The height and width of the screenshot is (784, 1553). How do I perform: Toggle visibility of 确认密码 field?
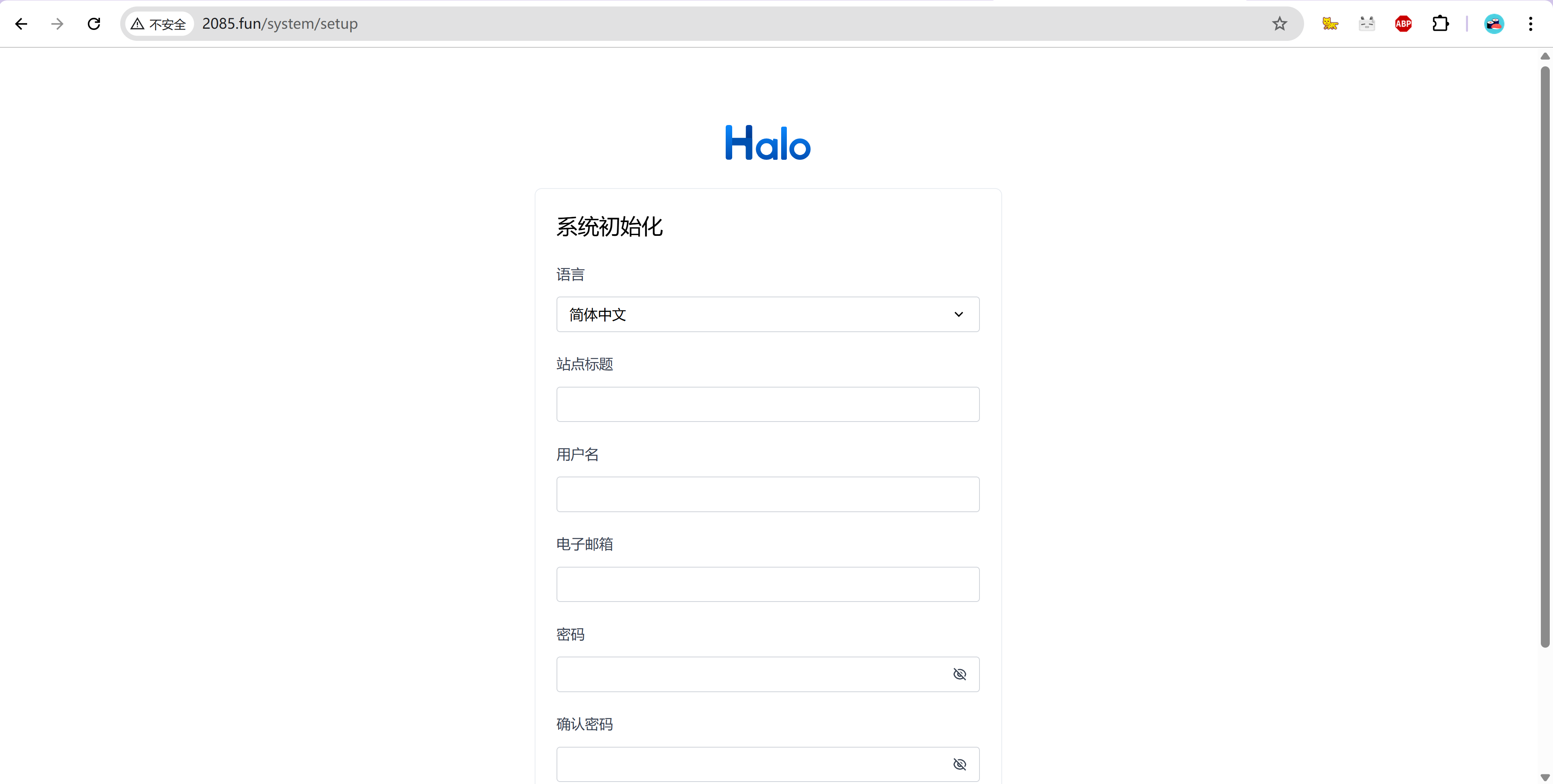click(959, 764)
